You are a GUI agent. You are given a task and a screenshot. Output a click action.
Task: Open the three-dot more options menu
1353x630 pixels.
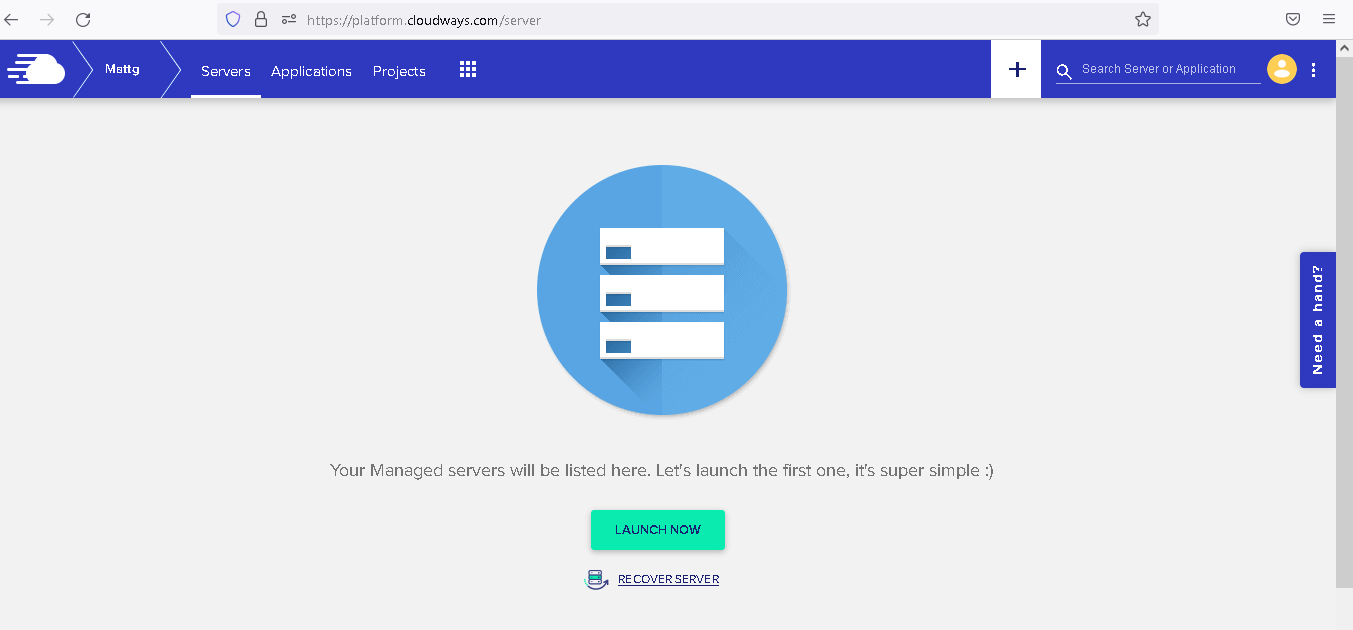[x=1314, y=70]
